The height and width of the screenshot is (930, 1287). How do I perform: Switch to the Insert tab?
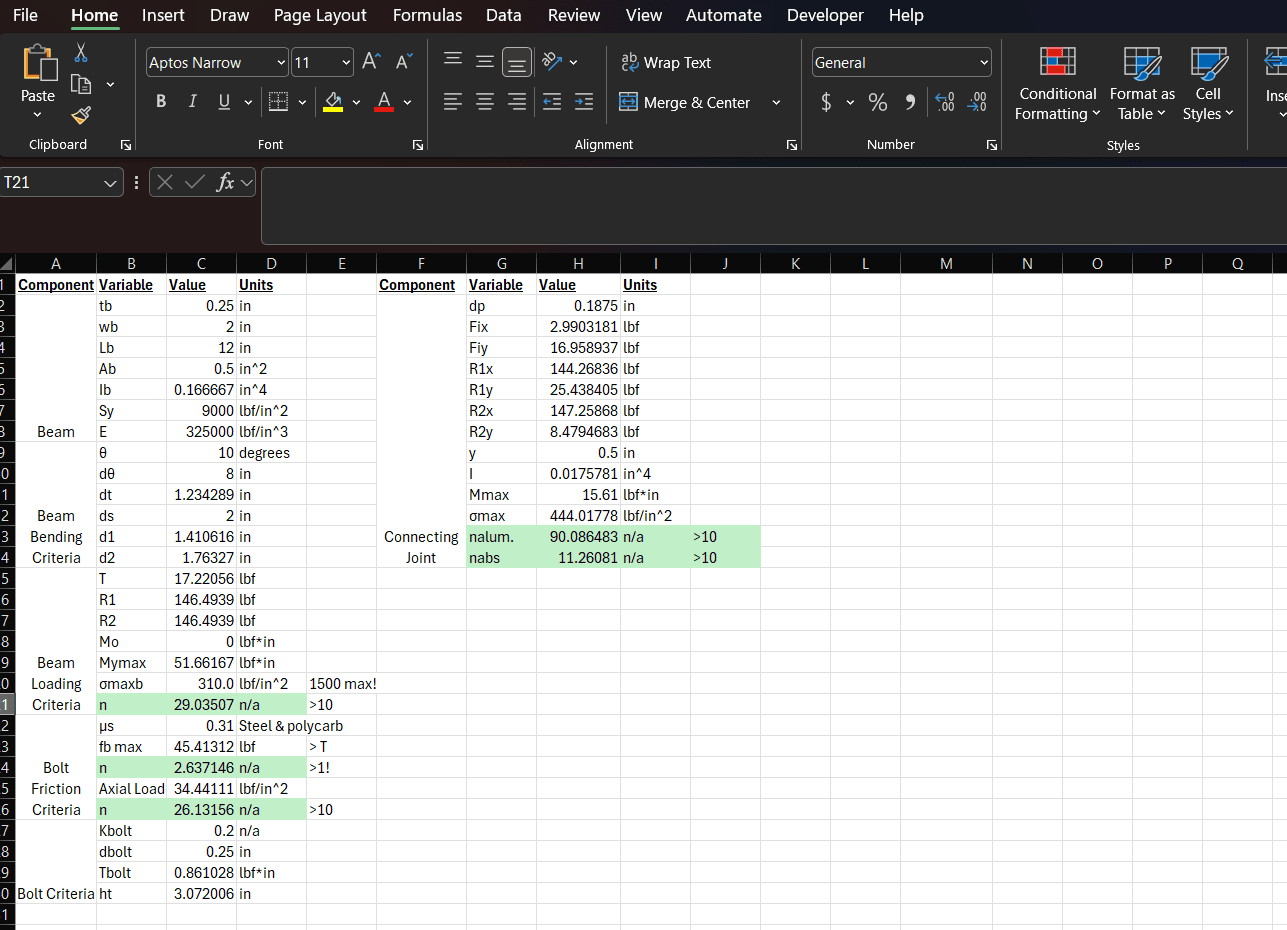pyautogui.click(x=163, y=15)
